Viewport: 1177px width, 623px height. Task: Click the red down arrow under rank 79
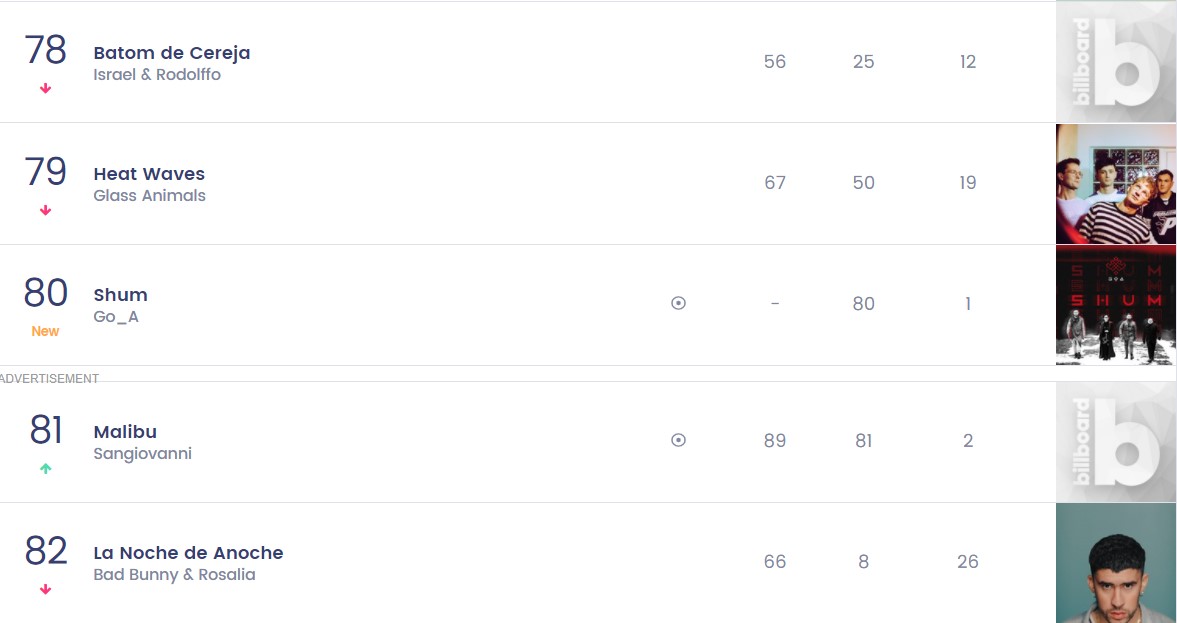pos(45,211)
